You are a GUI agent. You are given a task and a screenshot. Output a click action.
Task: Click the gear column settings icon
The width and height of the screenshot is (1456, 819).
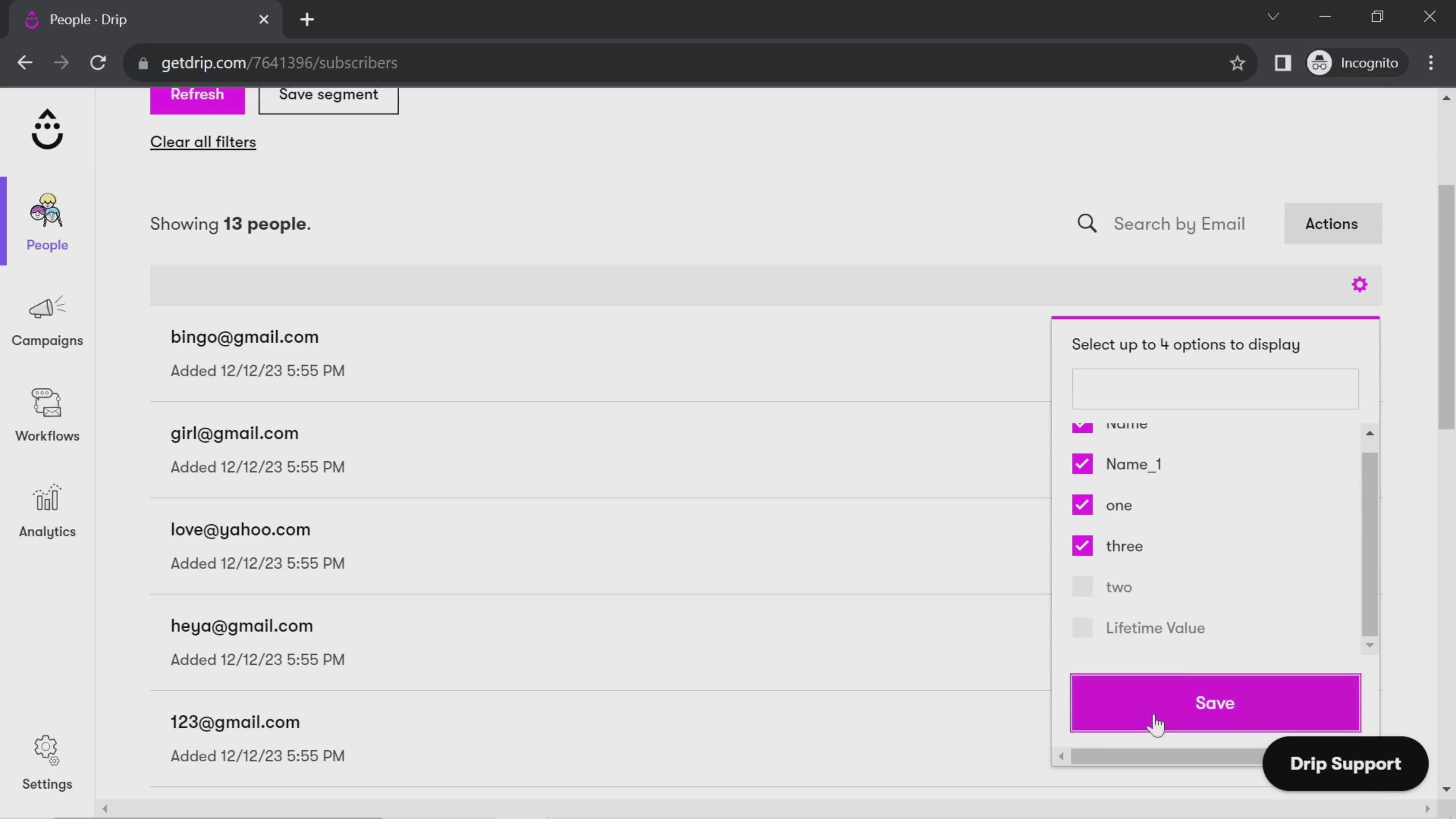tap(1360, 284)
